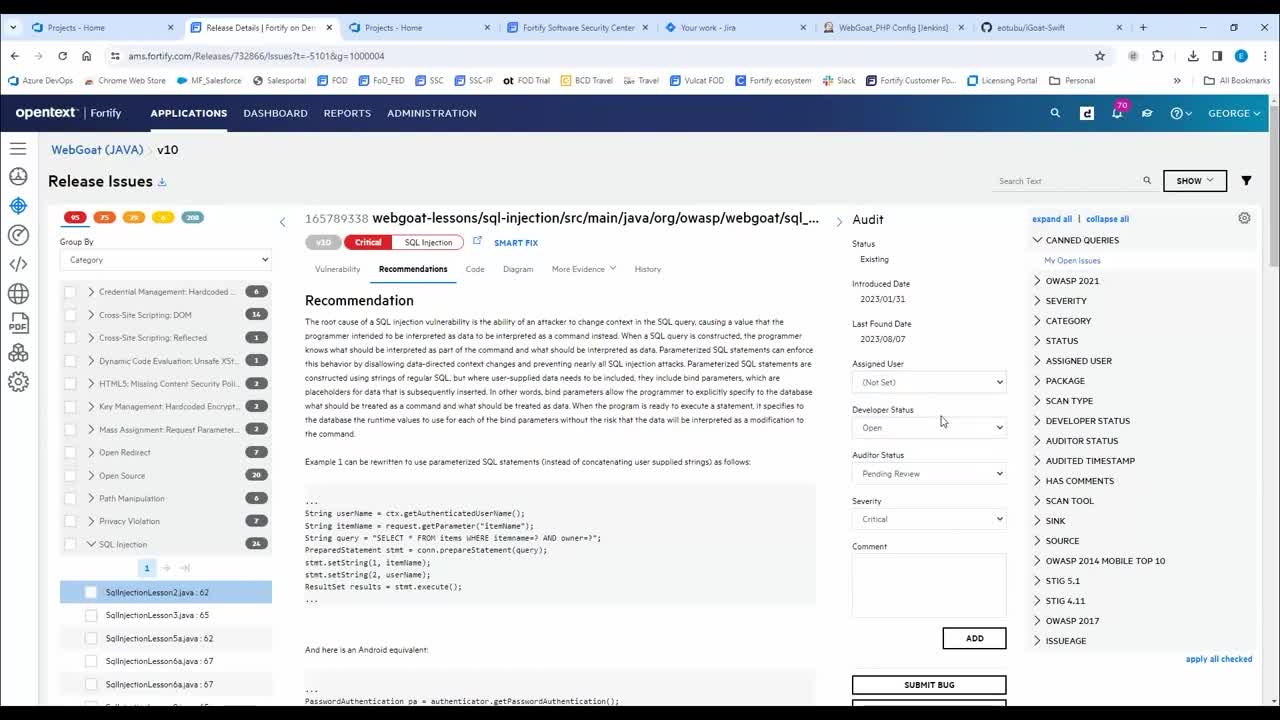
Task: Go to next issue with right arrow
Action: click(x=839, y=222)
